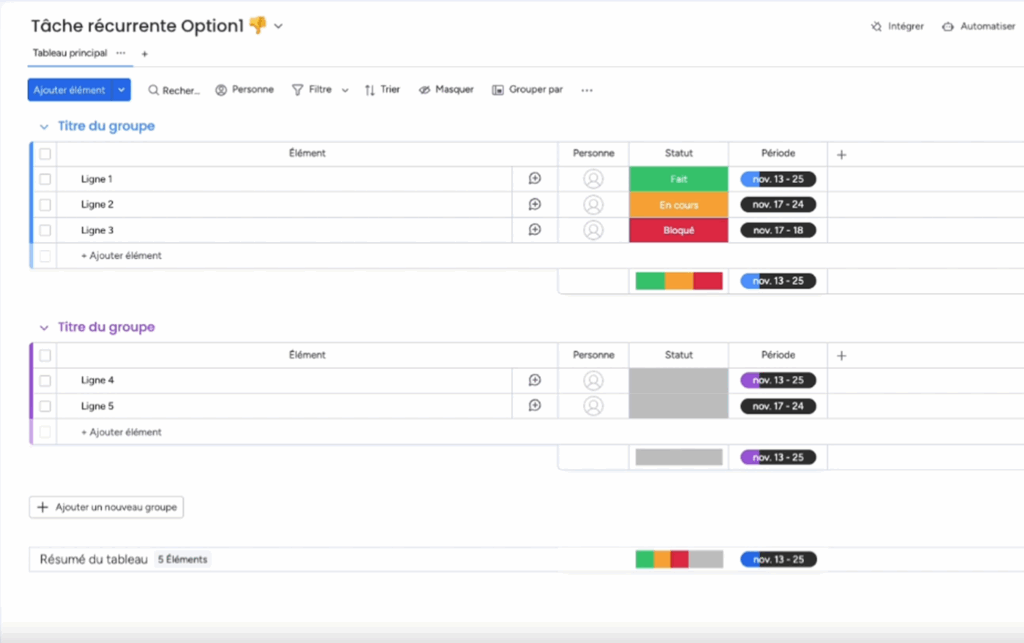The image size is (1024, 643).
Task: Open Tableau principal tab options ellipsis
Action: [x=121, y=53]
